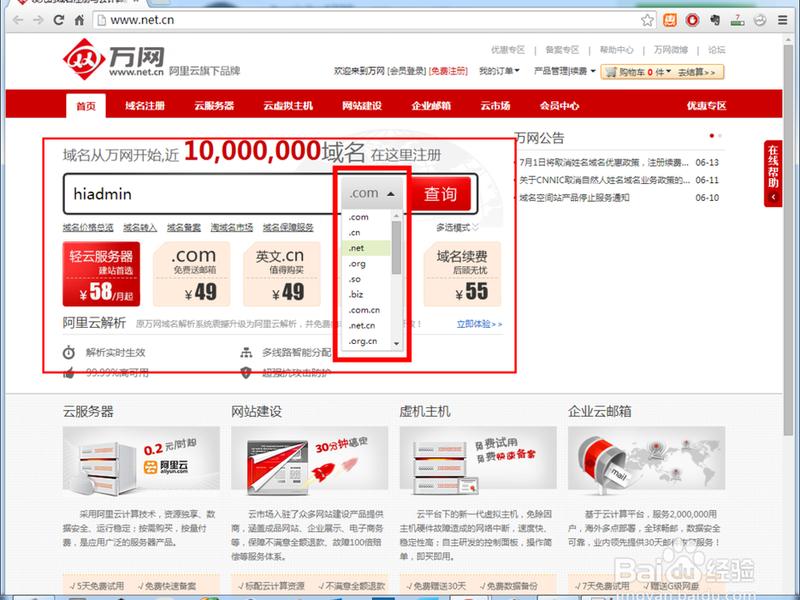800x600 pixels.
Task: Click the browser back arrow
Action: (x=18, y=20)
